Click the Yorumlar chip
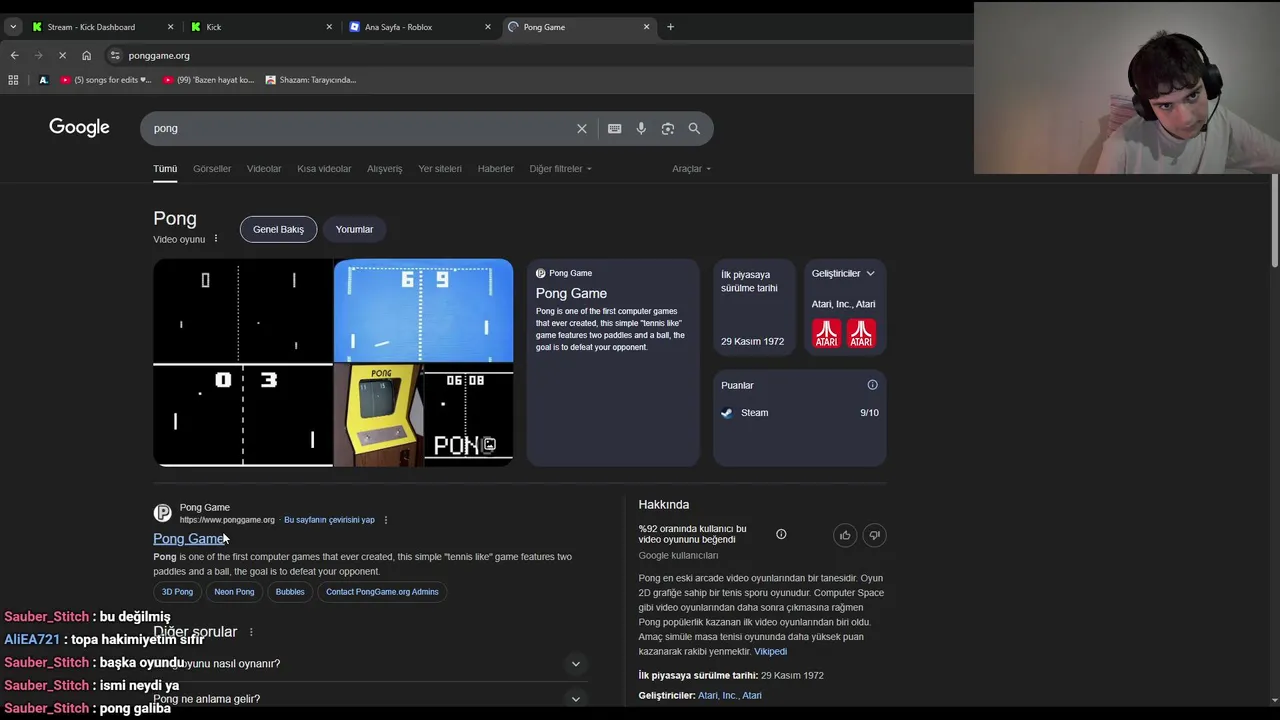This screenshot has height=720, width=1280. coord(354,229)
